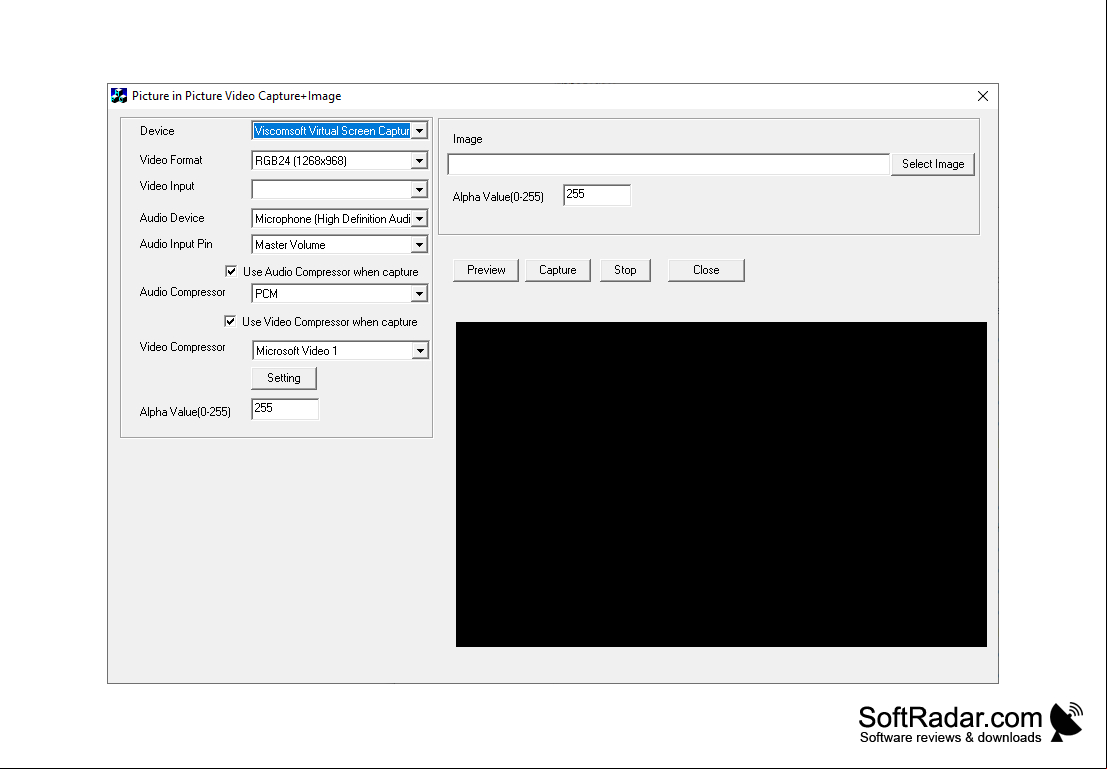Click the 'Image' group label
Screen dimensions: 1107x769
[x=467, y=139]
